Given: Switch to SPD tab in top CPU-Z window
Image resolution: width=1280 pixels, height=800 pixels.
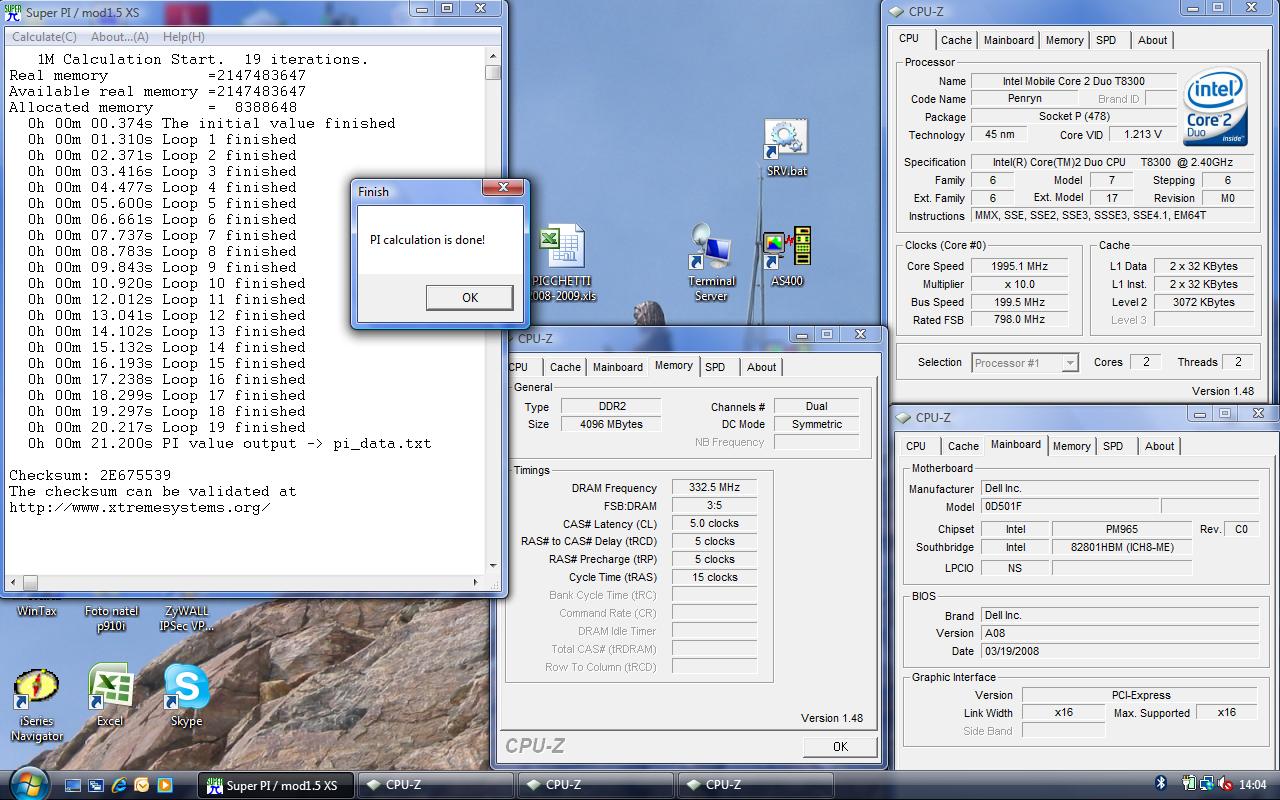Looking at the screenshot, I should pos(1106,40).
